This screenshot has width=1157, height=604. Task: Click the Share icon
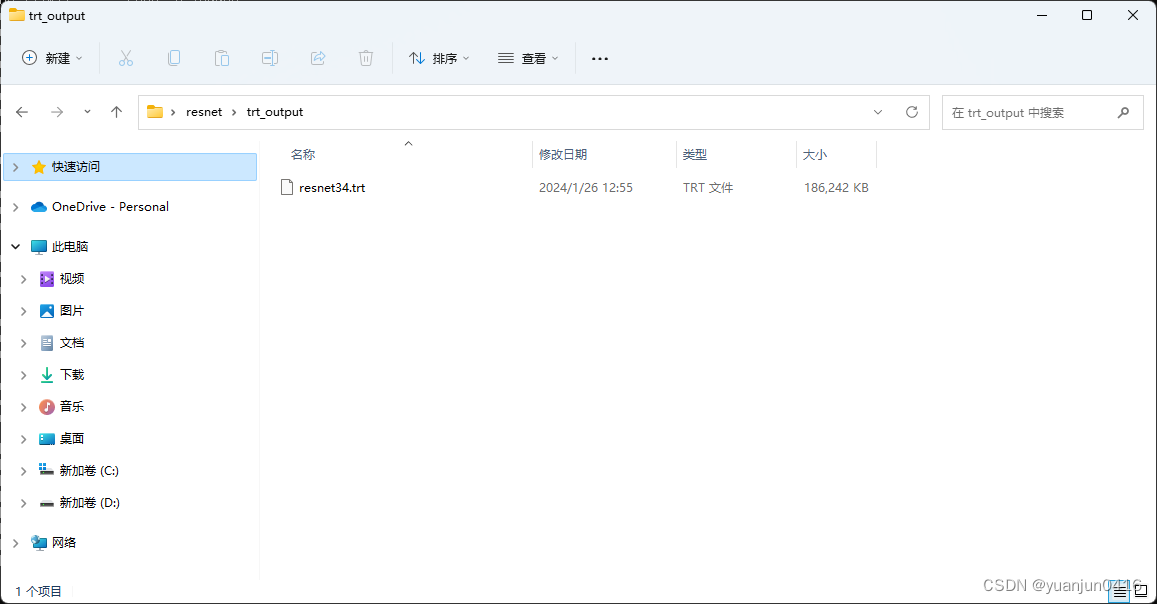tap(318, 58)
